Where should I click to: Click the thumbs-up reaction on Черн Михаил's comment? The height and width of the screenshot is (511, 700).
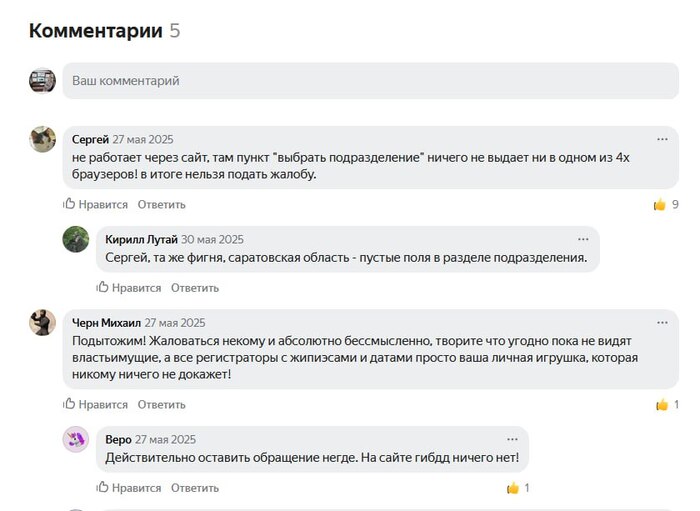pyautogui.click(x=661, y=405)
